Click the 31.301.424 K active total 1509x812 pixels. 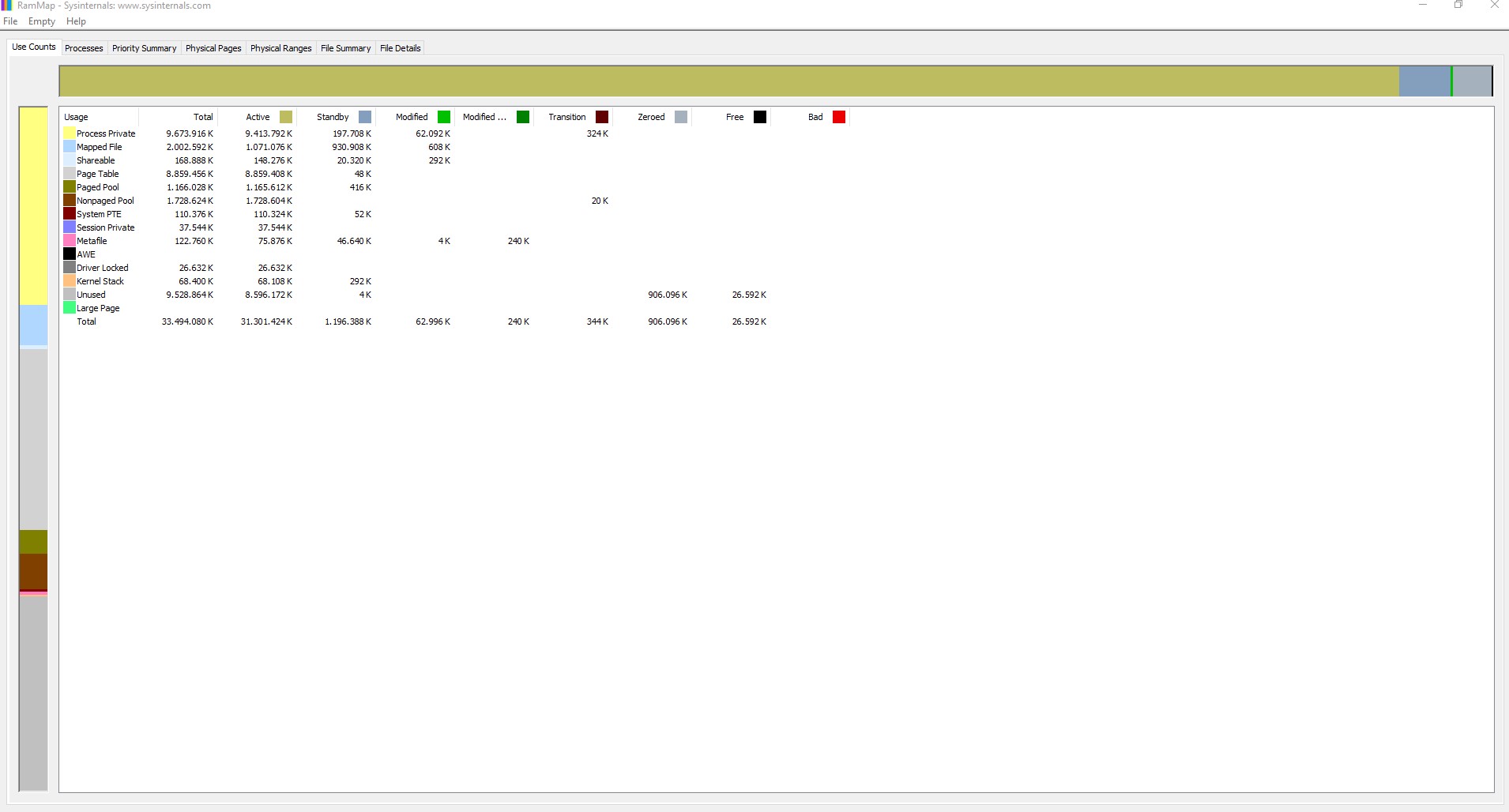tap(266, 321)
